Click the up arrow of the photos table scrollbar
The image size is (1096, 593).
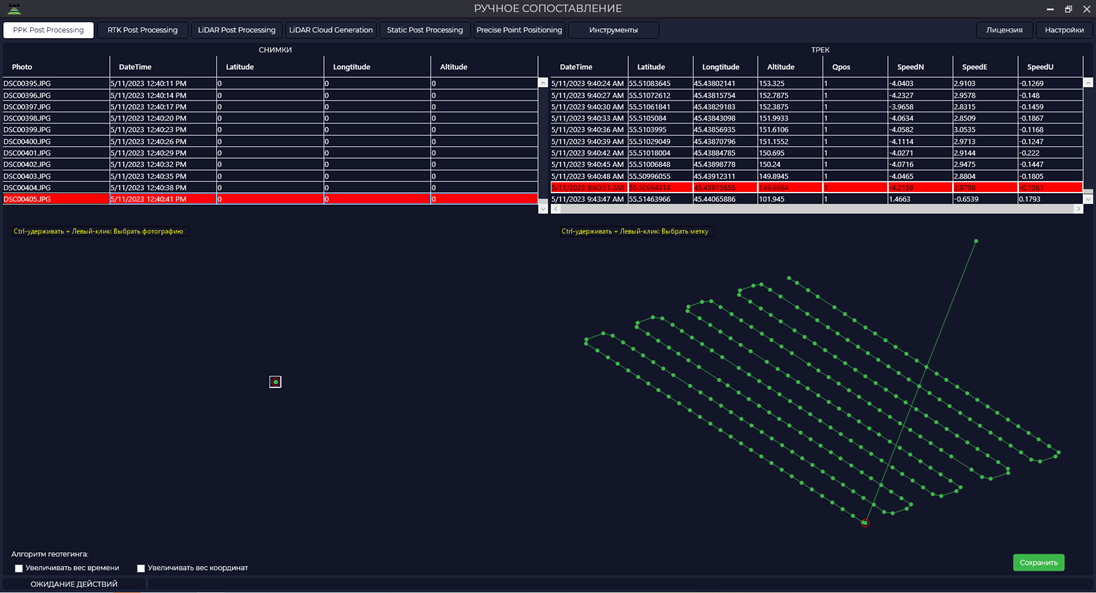click(x=543, y=83)
